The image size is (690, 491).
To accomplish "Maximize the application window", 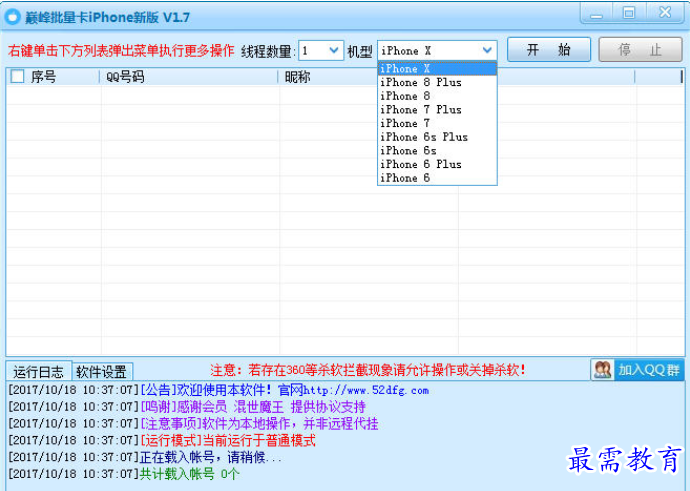I will pos(629,13).
